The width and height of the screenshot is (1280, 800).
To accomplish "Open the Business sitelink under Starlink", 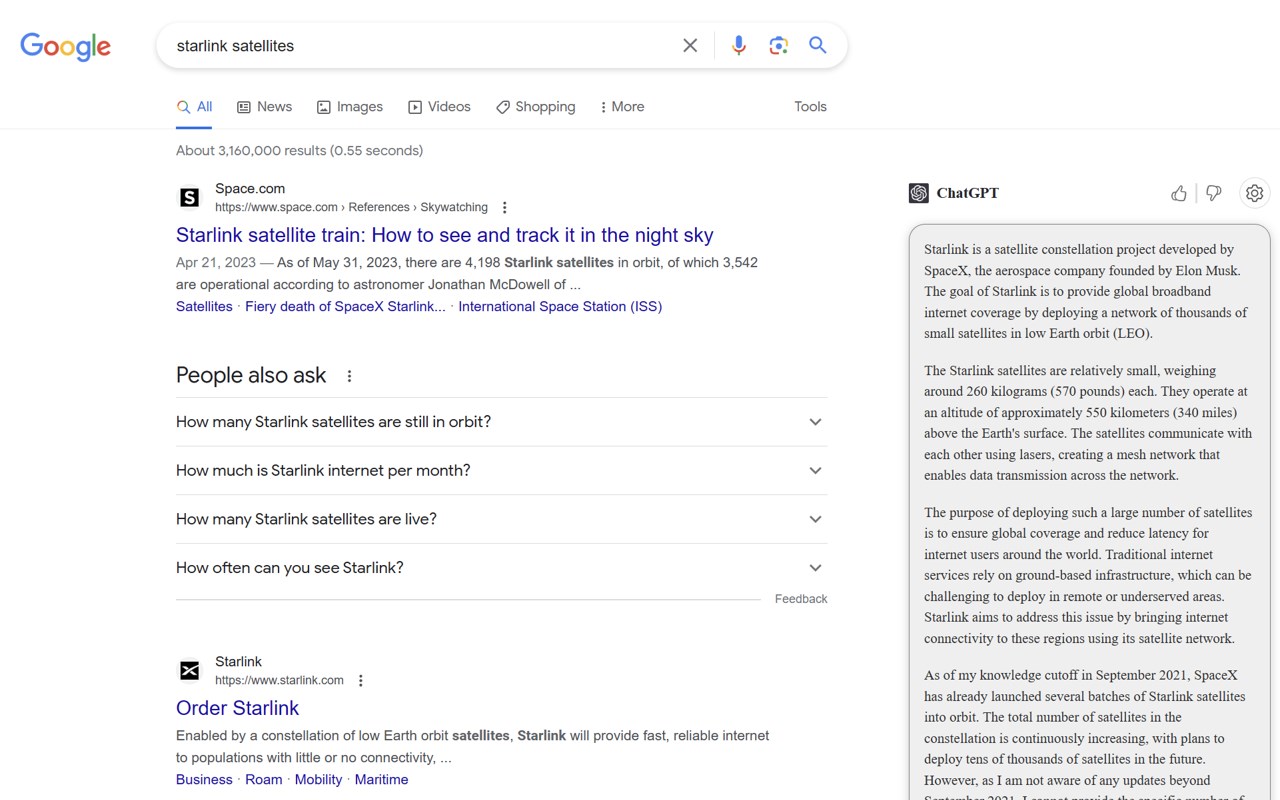I will (204, 780).
